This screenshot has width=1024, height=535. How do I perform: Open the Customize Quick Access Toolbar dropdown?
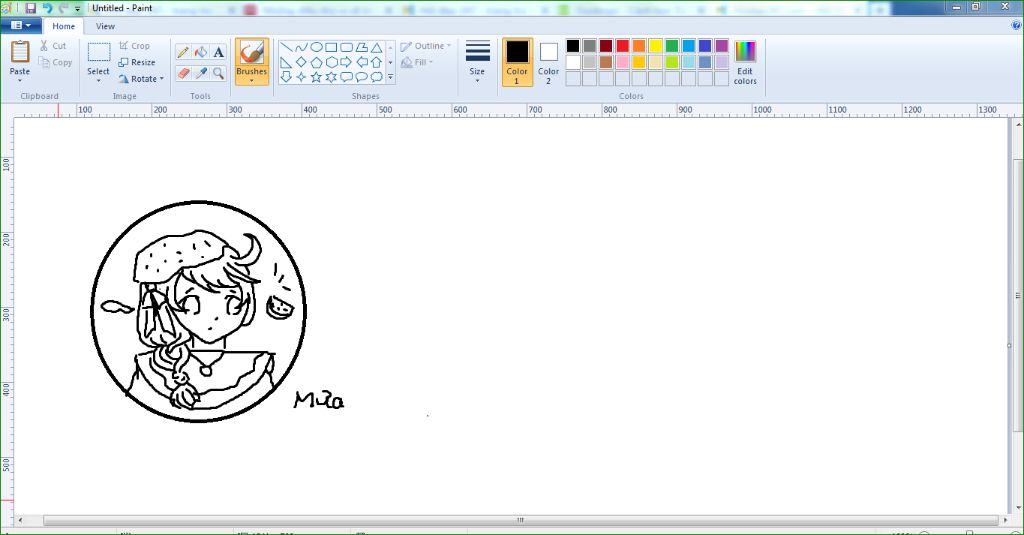77,9
